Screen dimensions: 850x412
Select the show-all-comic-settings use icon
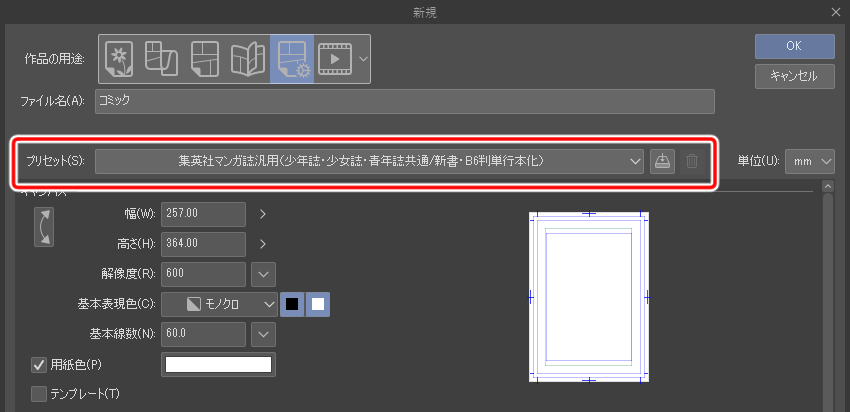click(292, 59)
